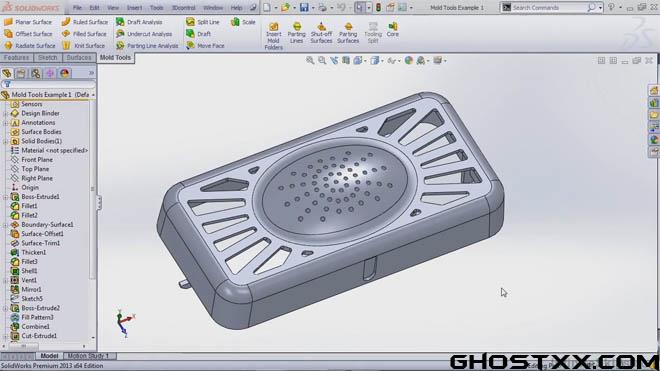
Task: Click the feature tree vertical scrollbar
Action: click(x=93, y=190)
